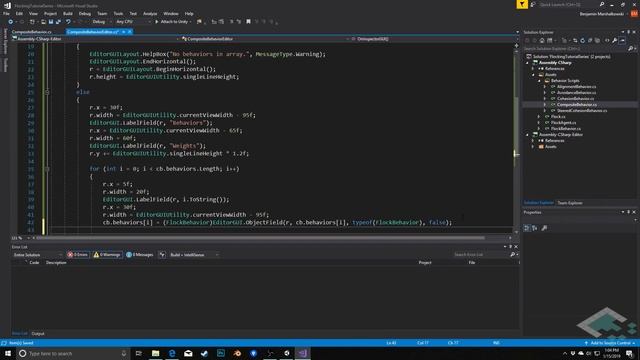Start debugging with Attach to Unity

click(171, 22)
